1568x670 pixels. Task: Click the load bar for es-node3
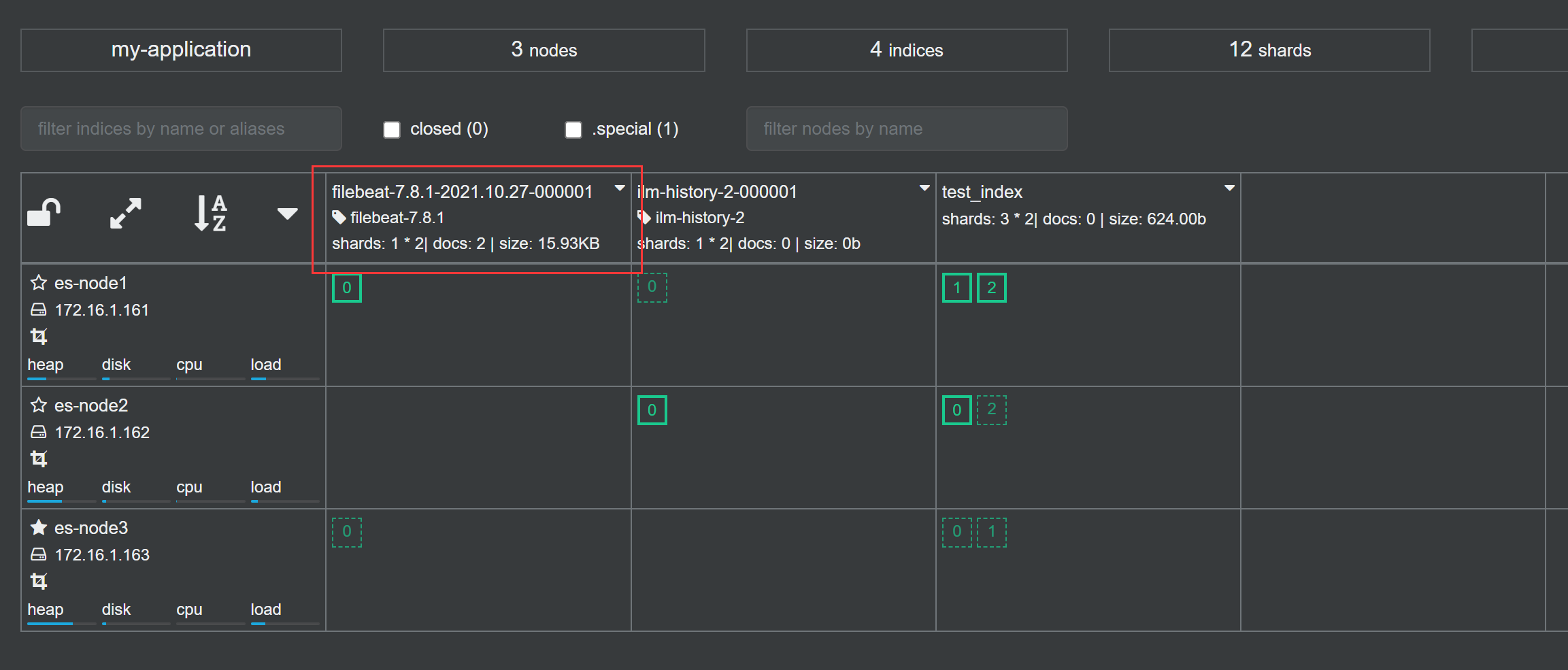285,623
